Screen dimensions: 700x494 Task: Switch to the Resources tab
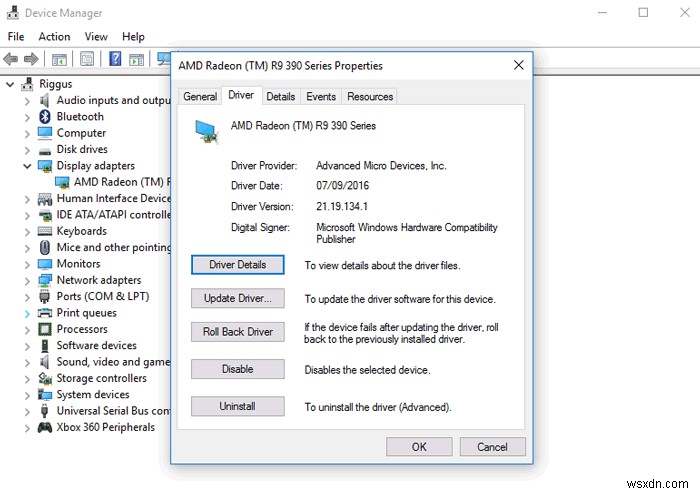click(x=370, y=96)
